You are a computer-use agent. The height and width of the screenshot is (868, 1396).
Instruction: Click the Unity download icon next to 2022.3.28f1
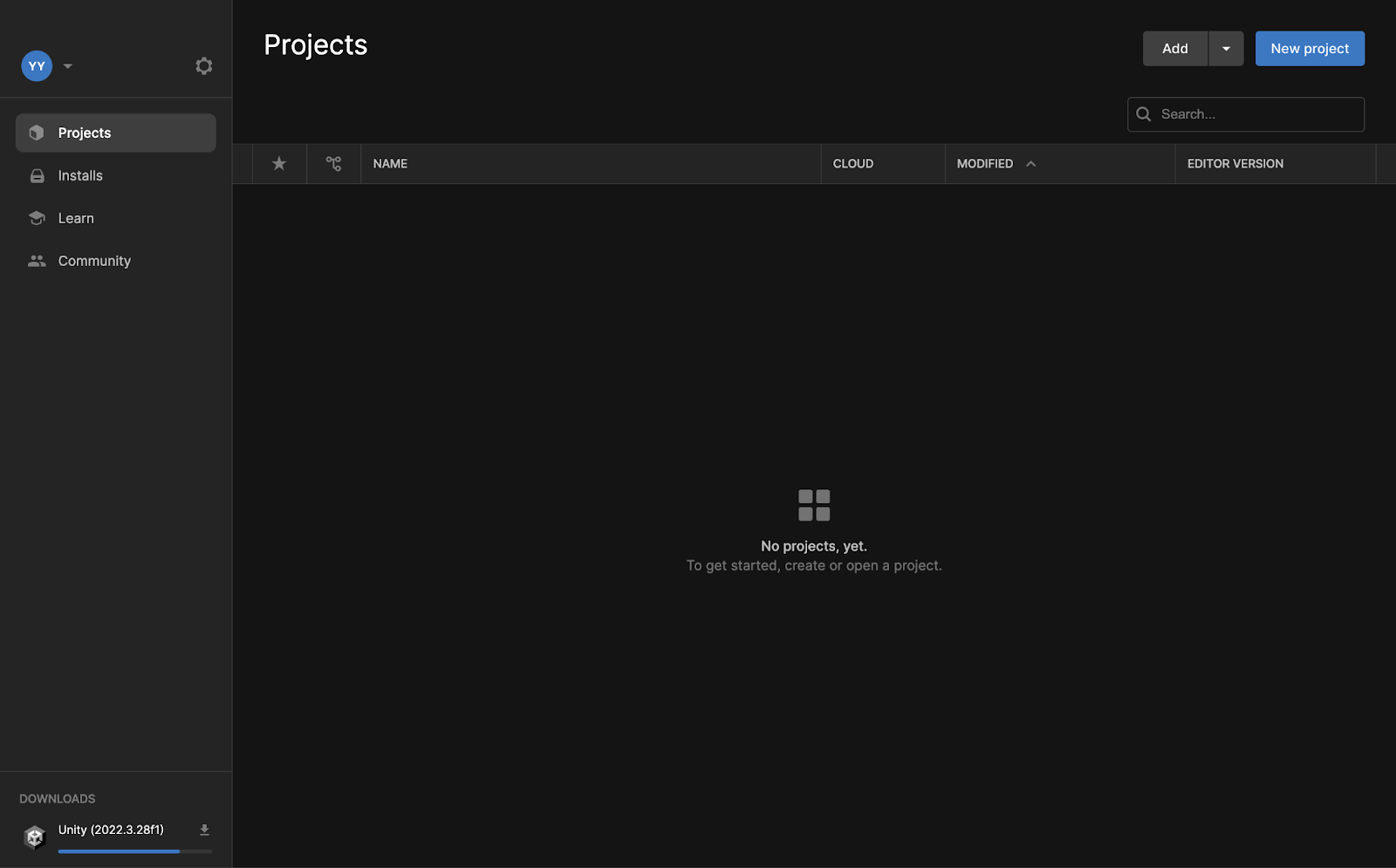click(x=204, y=830)
